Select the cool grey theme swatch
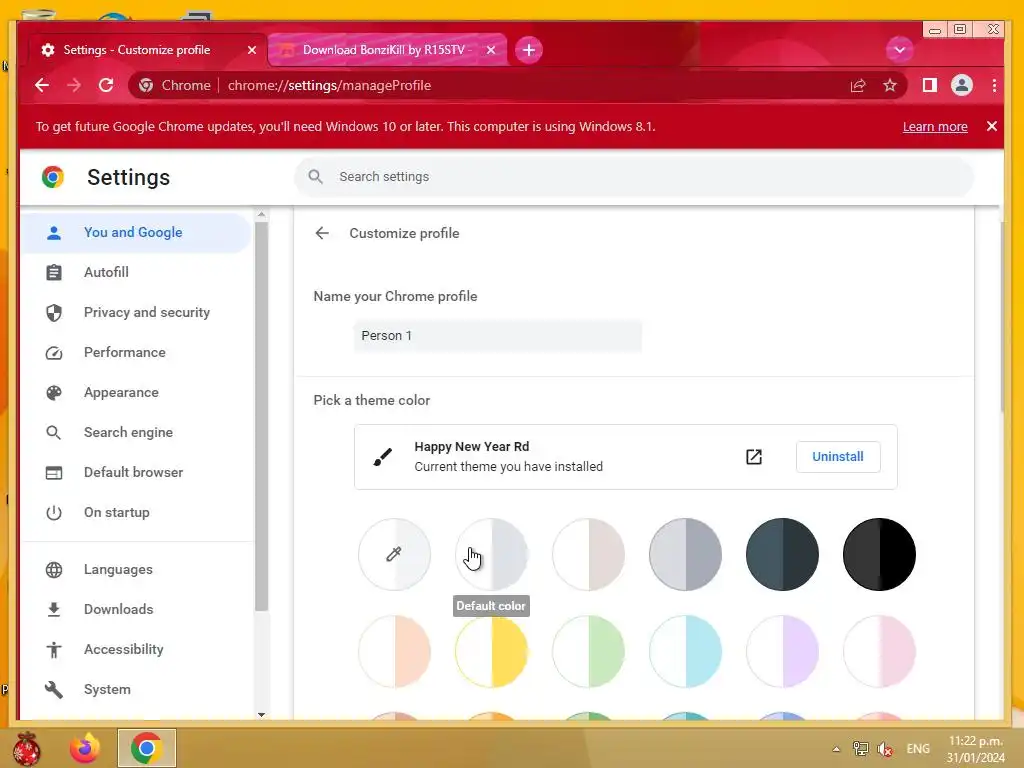Screen dimensions: 1024x768 click(x=685, y=554)
